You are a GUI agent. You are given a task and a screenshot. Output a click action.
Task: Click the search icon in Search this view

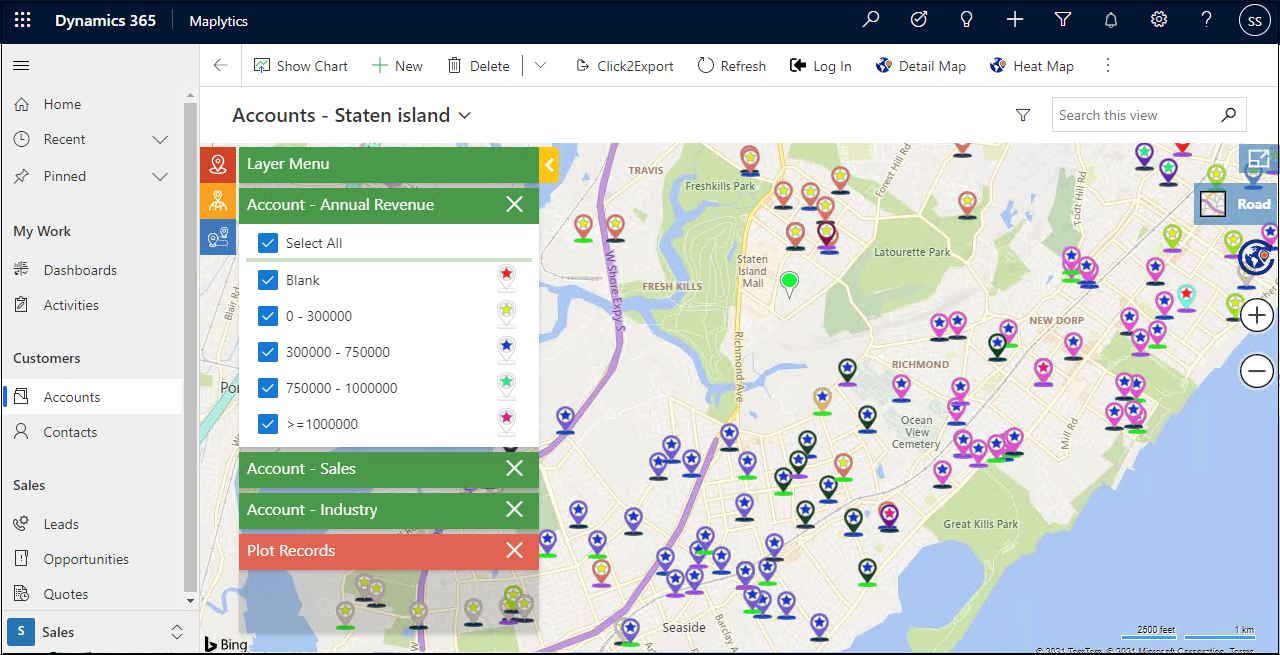pyautogui.click(x=1229, y=115)
